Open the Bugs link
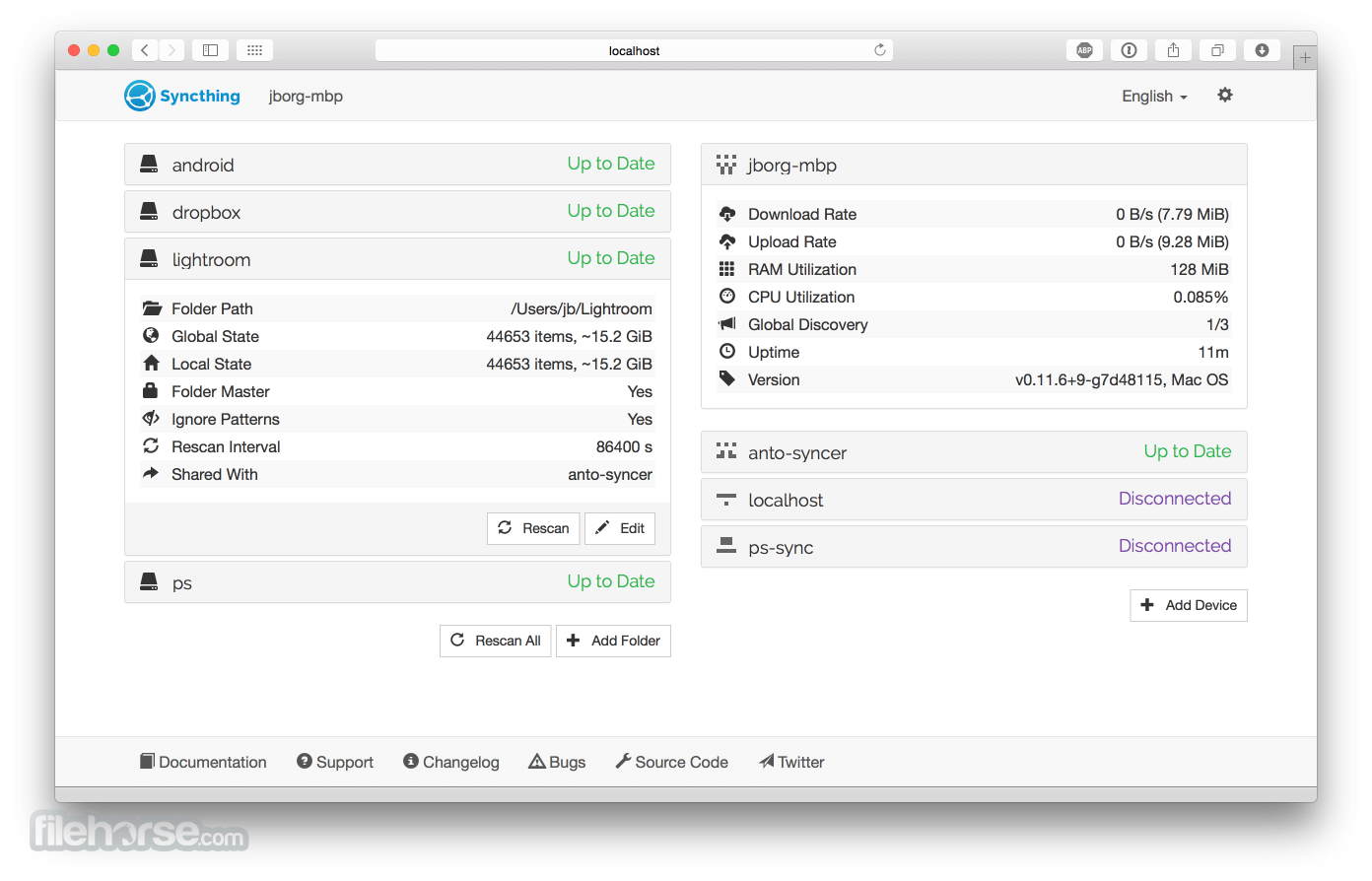 (557, 762)
